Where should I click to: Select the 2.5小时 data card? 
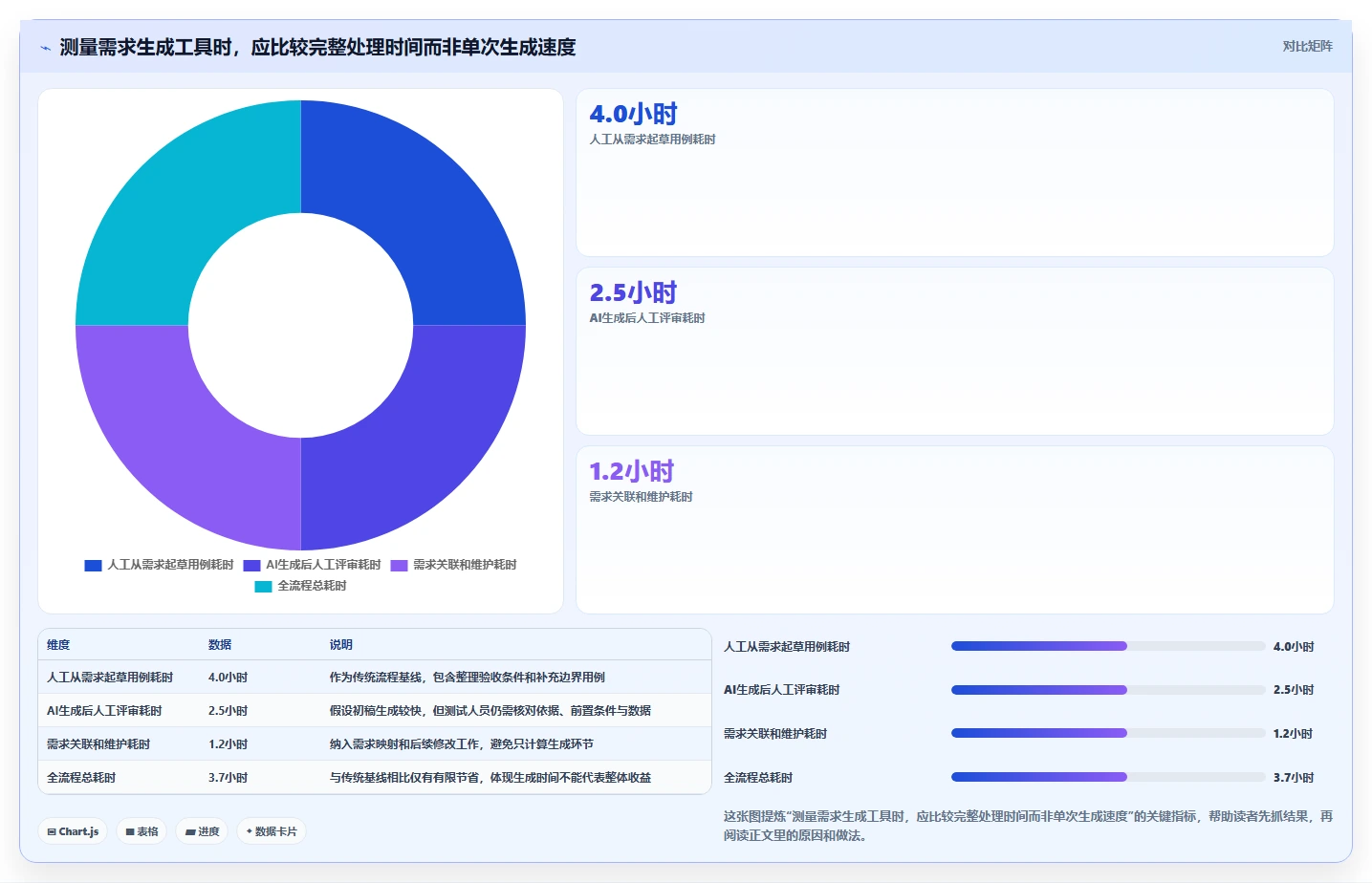pyautogui.click(x=954, y=351)
